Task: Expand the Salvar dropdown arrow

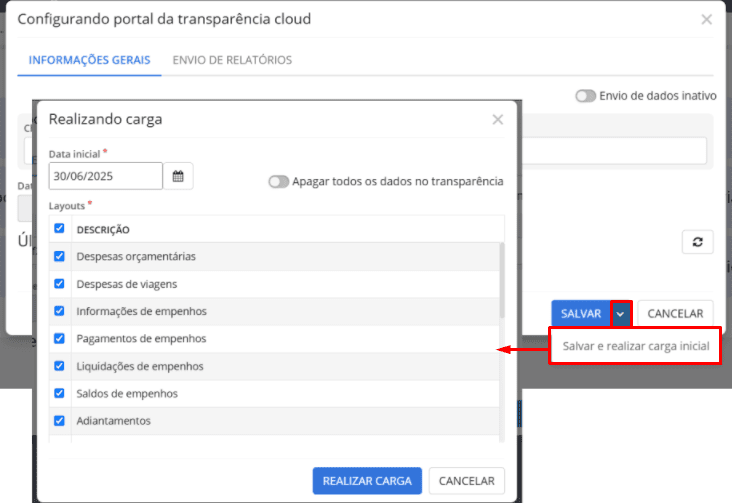Action: [621, 314]
